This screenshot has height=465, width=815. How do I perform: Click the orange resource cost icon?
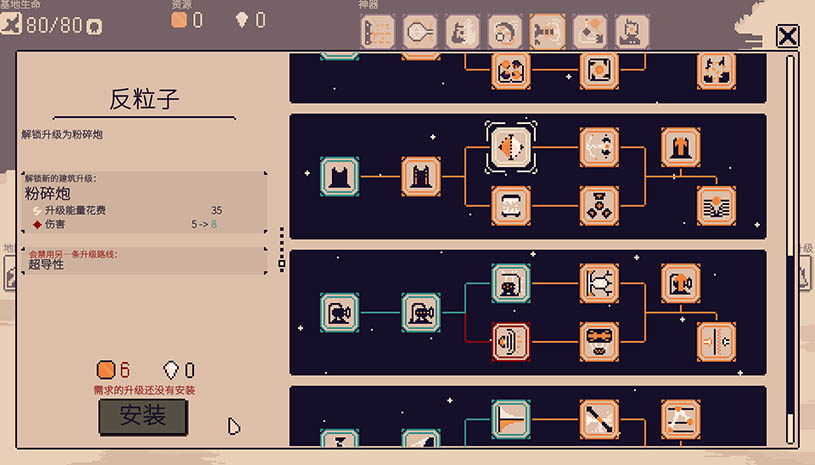106,370
